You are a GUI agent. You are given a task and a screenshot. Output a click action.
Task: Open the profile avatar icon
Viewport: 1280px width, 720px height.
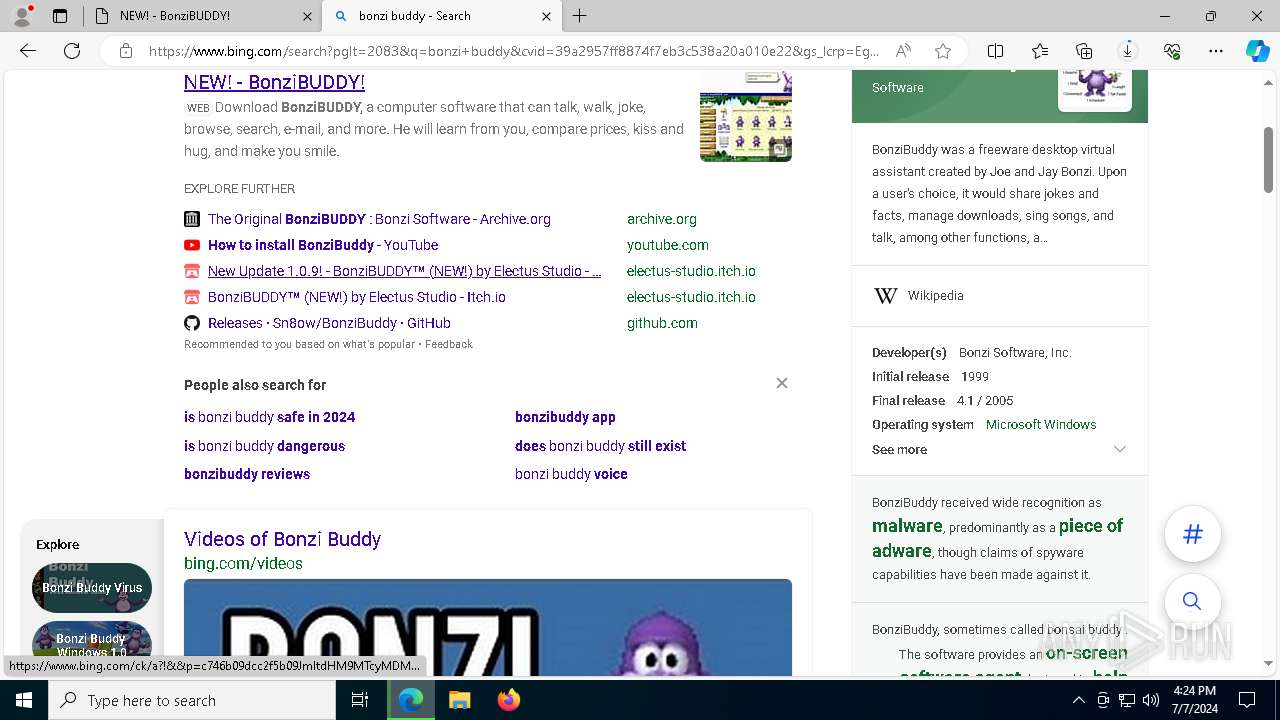(x=22, y=16)
